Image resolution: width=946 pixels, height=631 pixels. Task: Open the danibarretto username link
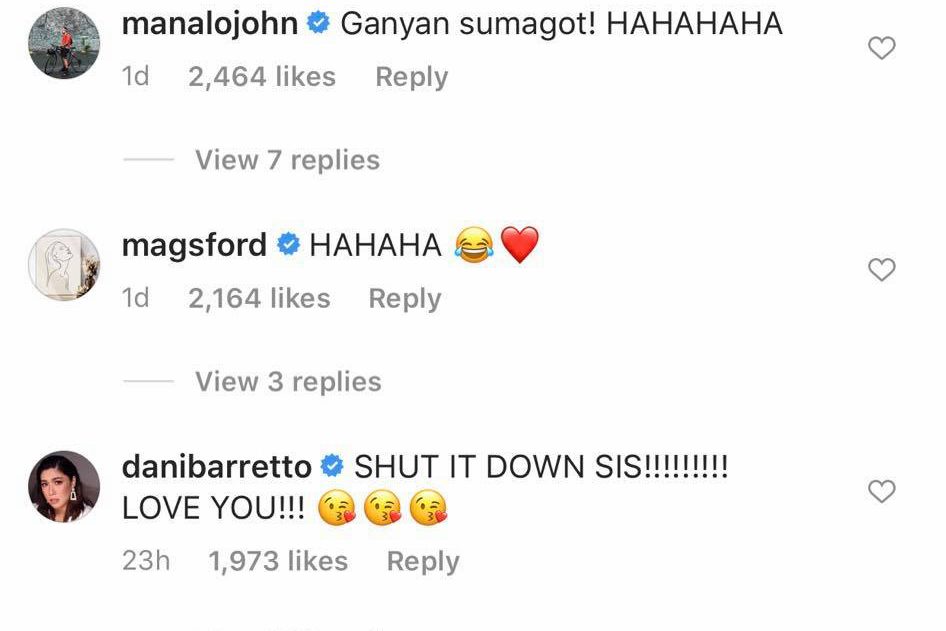coord(217,467)
